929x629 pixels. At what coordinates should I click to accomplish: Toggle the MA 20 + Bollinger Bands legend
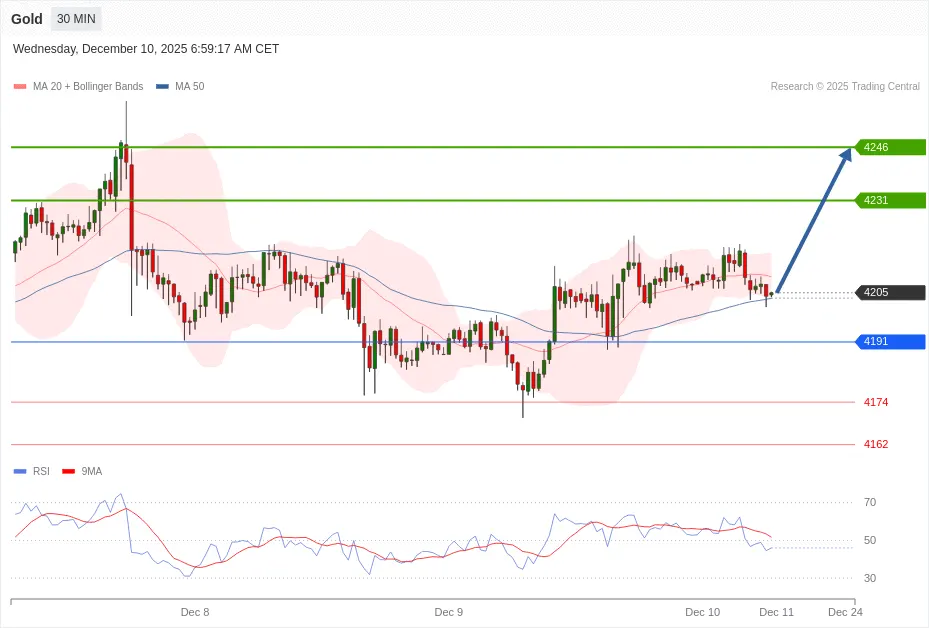pyautogui.click(x=87, y=87)
